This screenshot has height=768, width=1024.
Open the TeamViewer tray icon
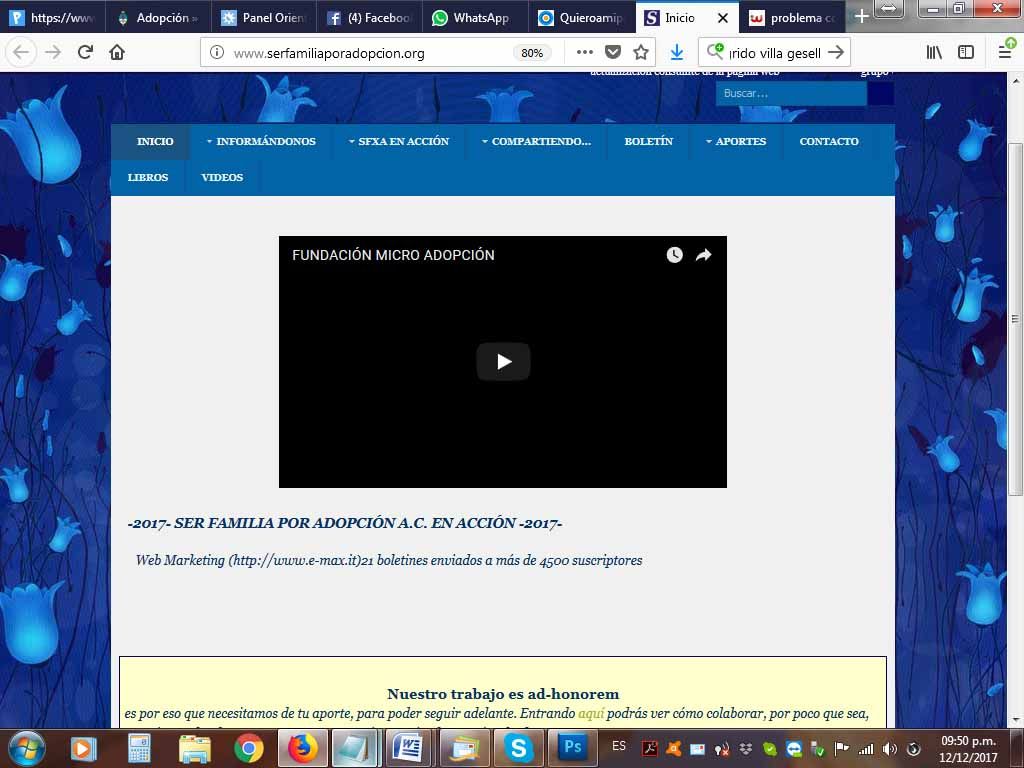point(794,748)
